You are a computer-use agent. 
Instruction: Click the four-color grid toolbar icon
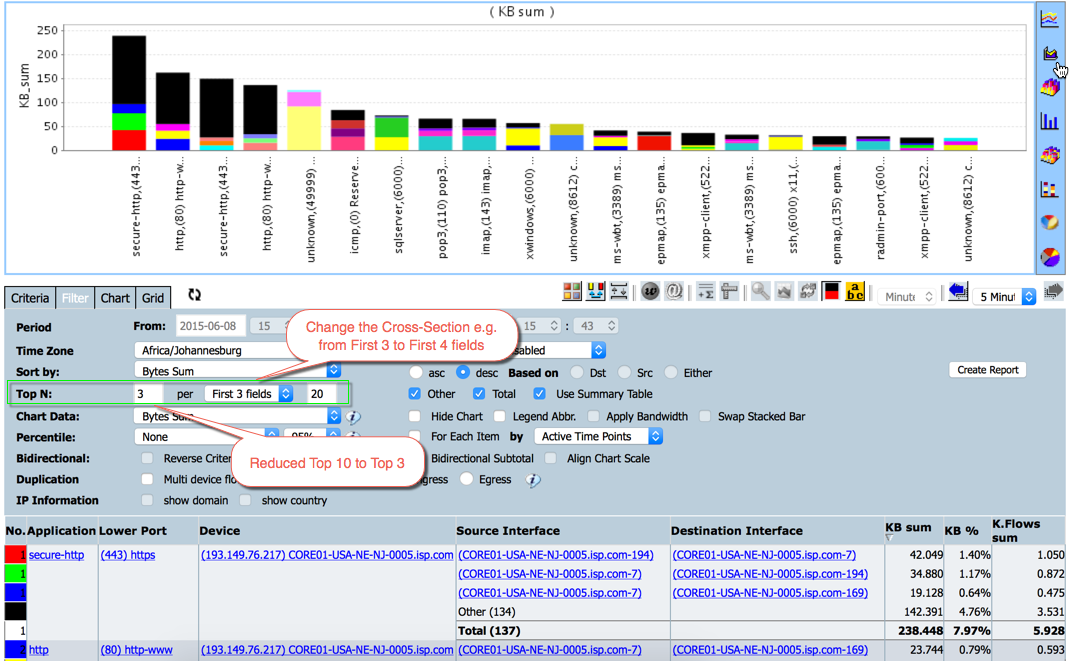572,292
